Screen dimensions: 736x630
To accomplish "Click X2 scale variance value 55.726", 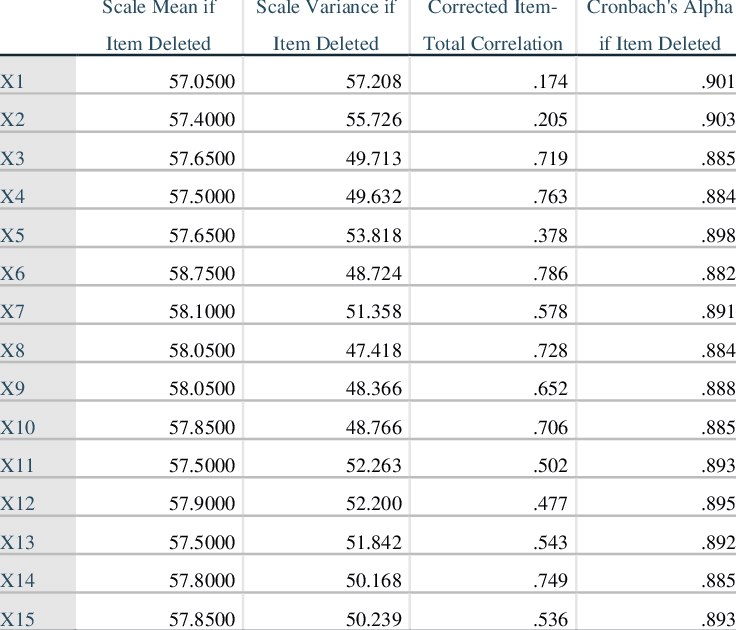I will pyautogui.click(x=374, y=120).
